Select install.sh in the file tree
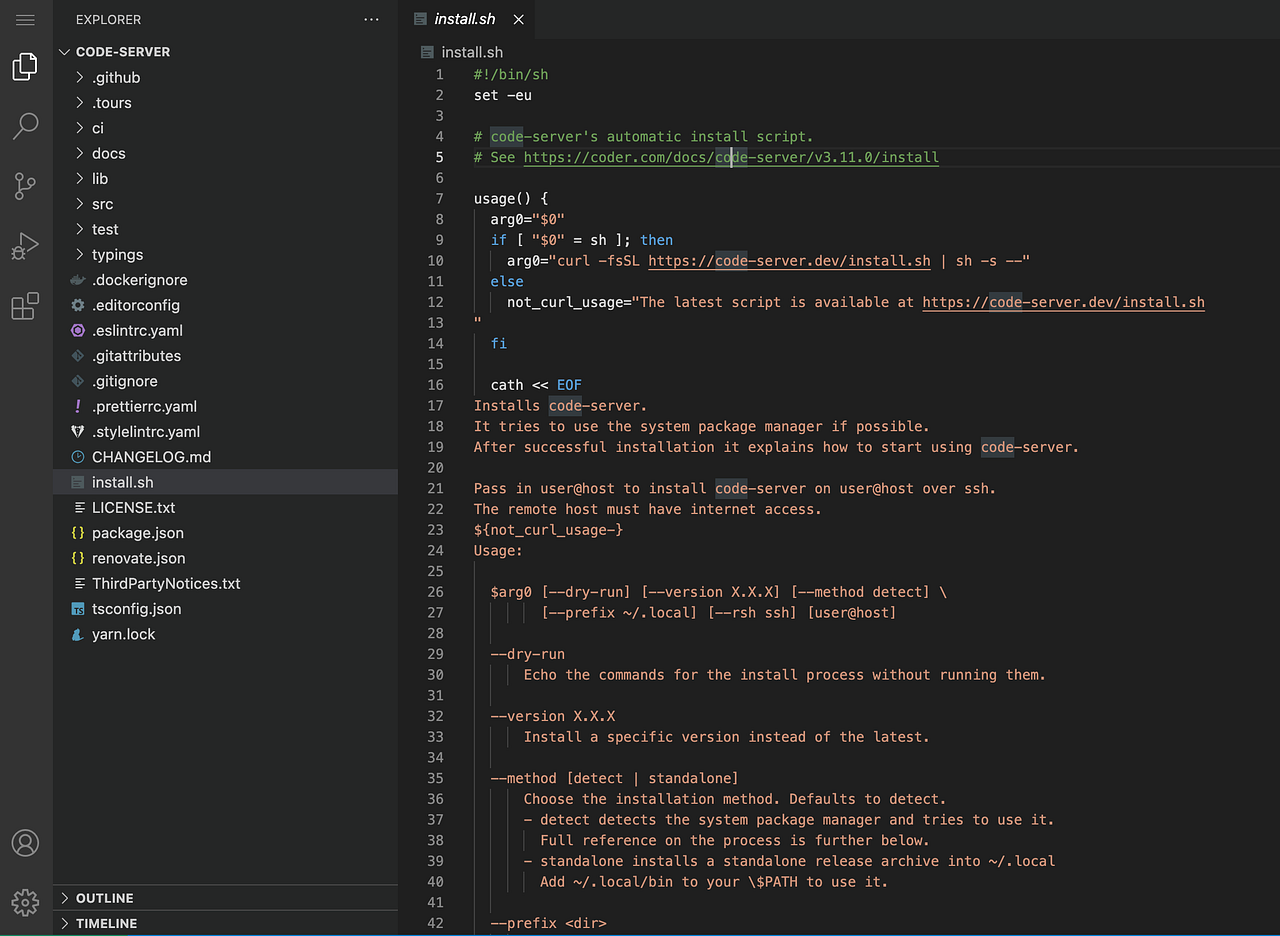 pyautogui.click(x=226, y=482)
